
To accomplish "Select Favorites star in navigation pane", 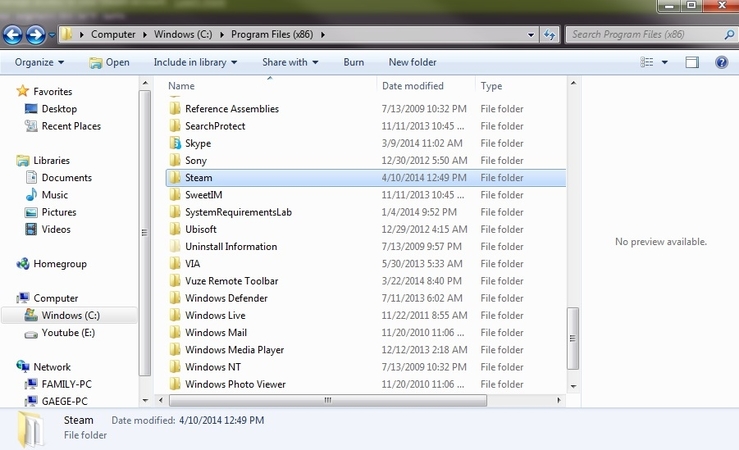I will tap(22, 91).
